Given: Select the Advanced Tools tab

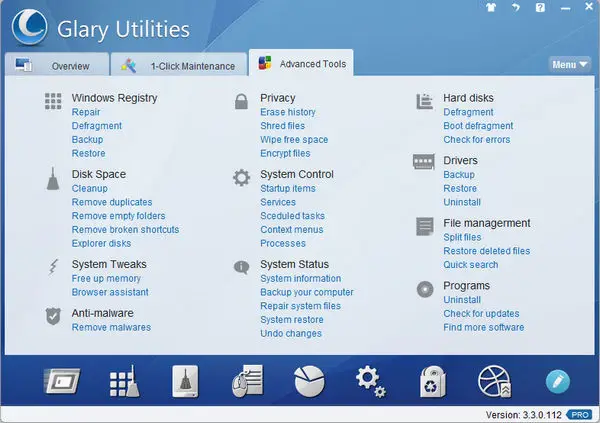Looking at the screenshot, I should pos(301,63).
